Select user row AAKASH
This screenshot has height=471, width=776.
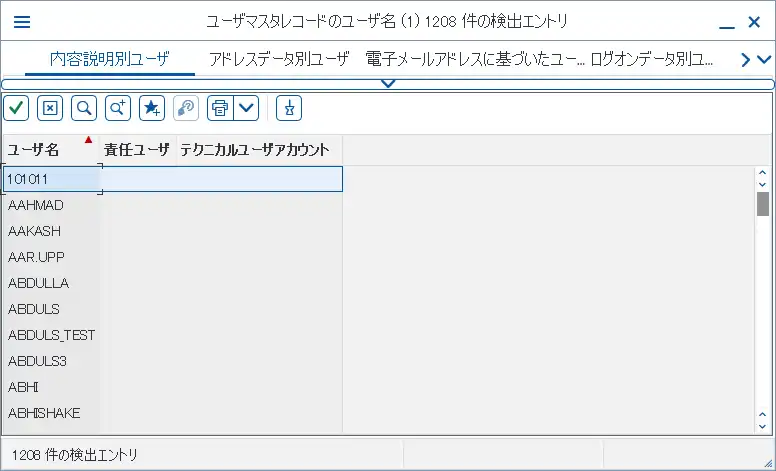click(x=173, y=231)
